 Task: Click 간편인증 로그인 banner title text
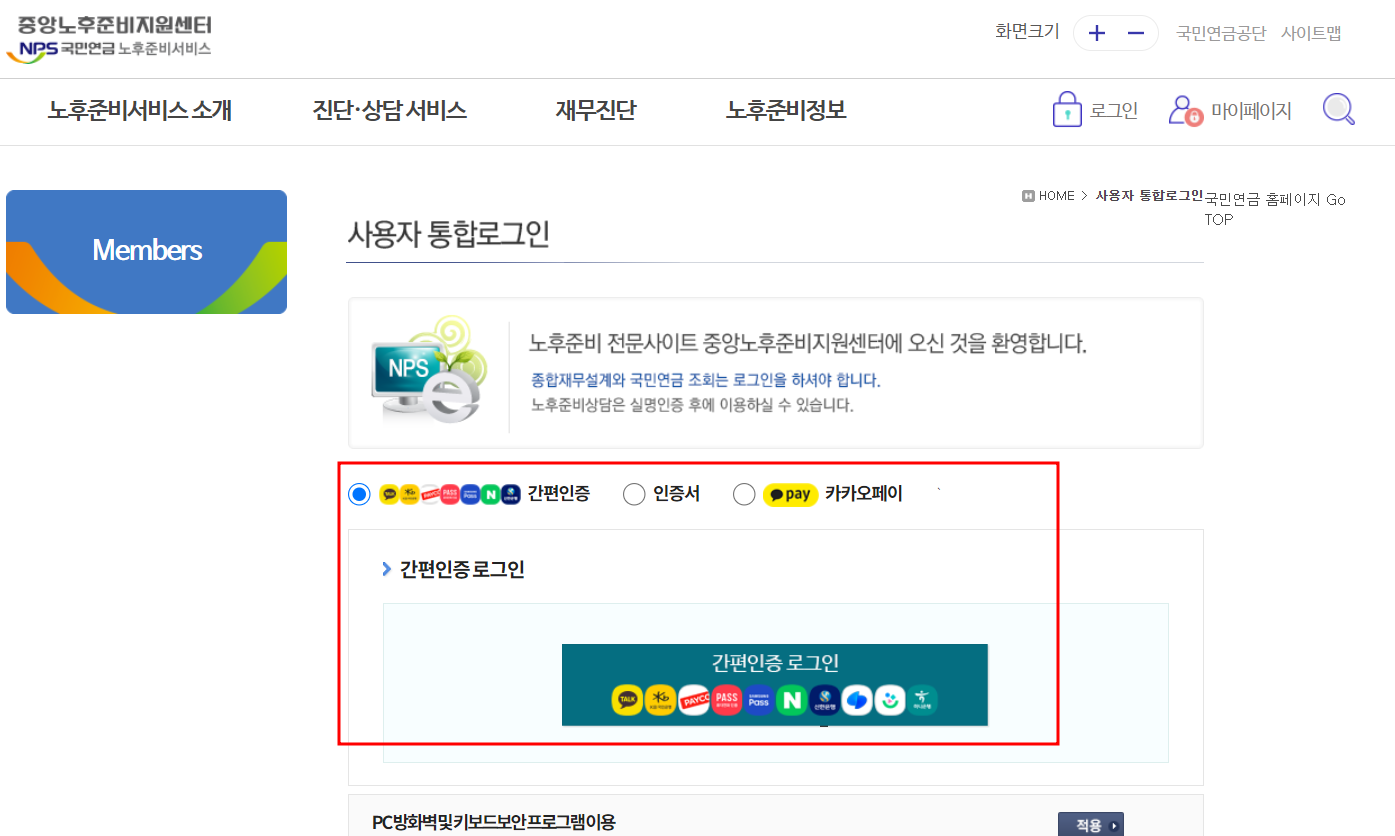click(x=775, y=662)
